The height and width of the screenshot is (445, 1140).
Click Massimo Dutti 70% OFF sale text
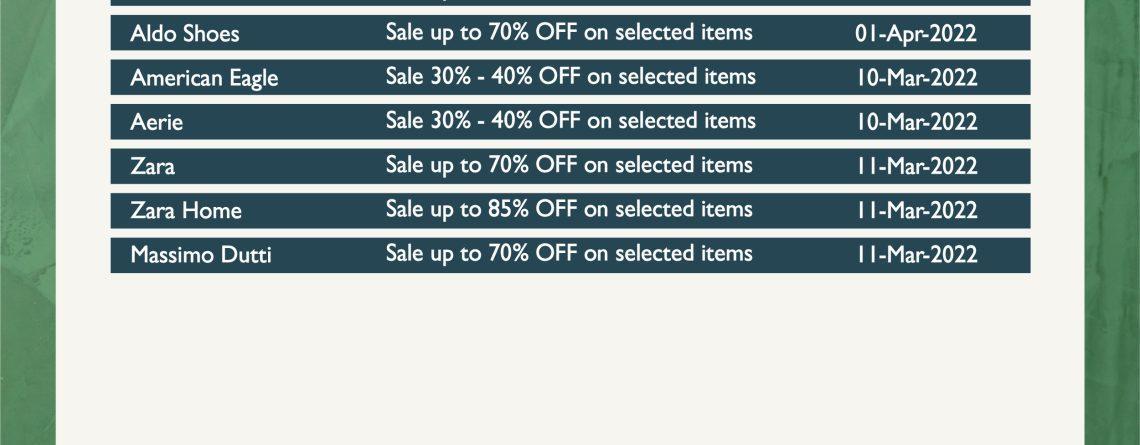[x=569, y=254]
